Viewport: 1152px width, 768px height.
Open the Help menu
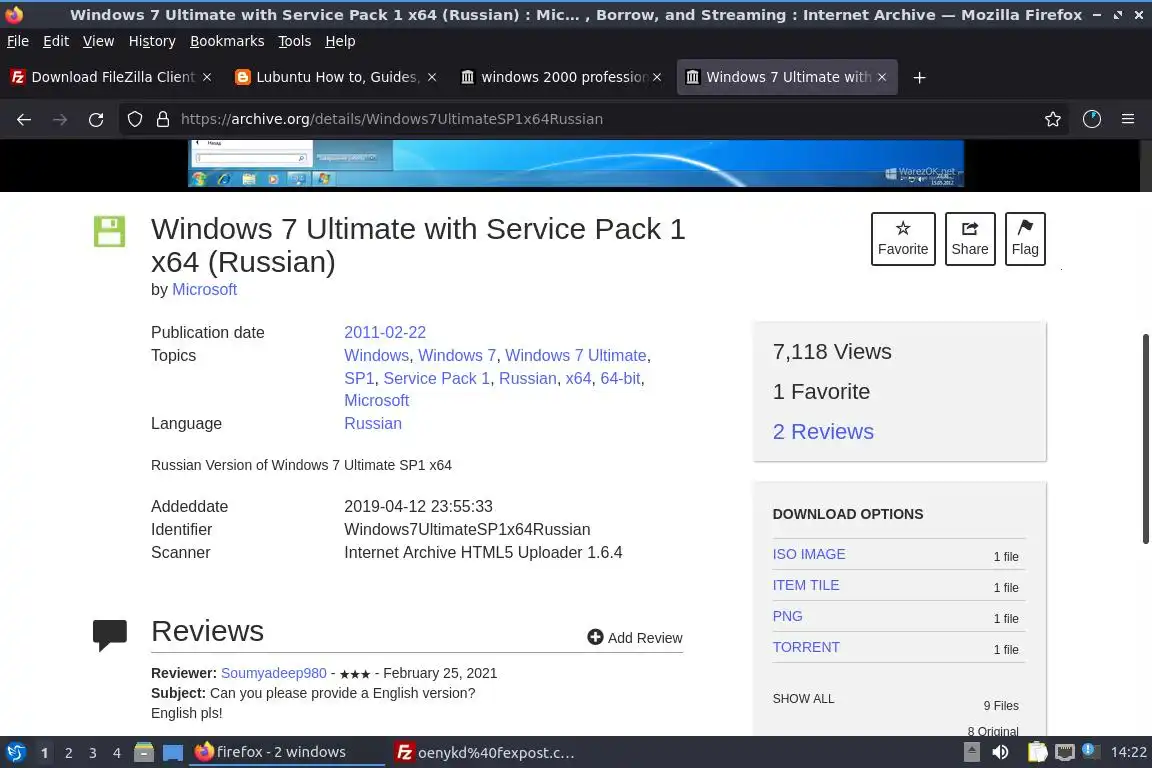click(x=340, y=41)
